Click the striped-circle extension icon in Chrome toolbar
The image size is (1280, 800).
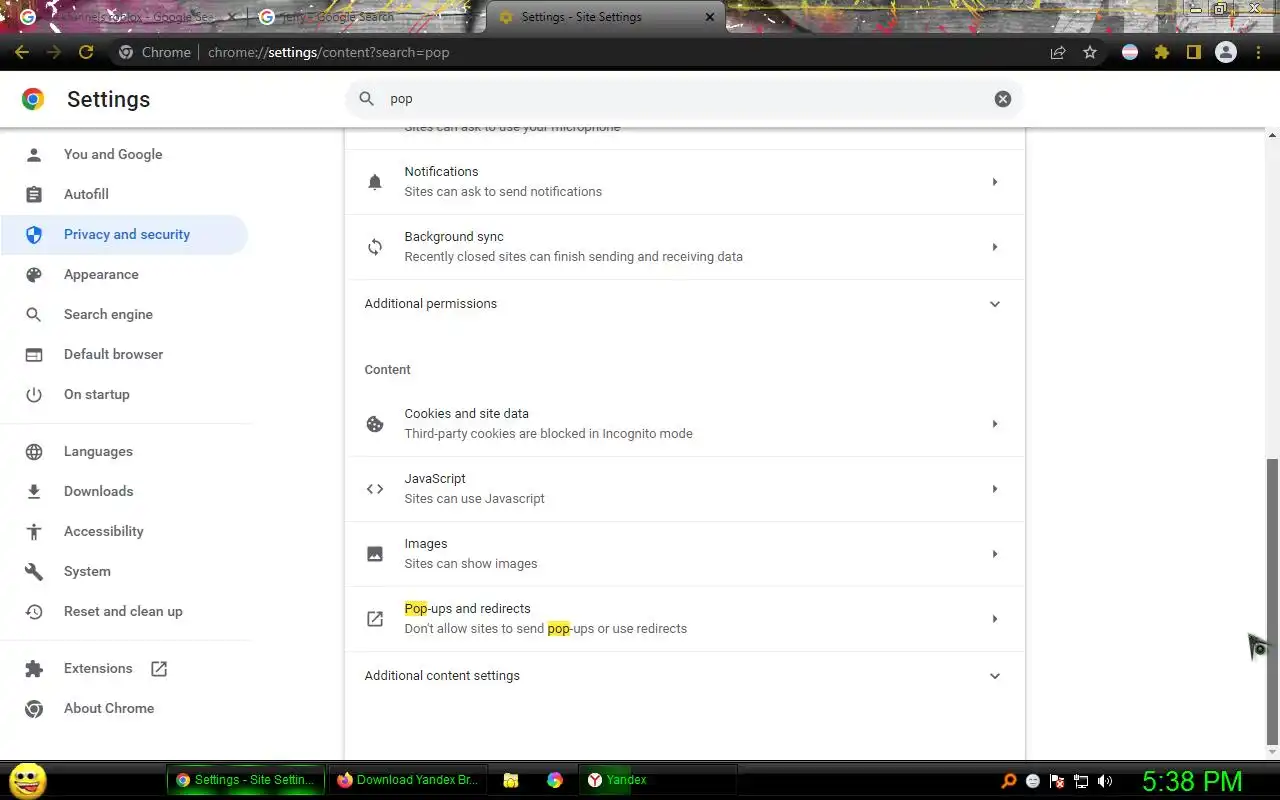(x=1130, y=52)
